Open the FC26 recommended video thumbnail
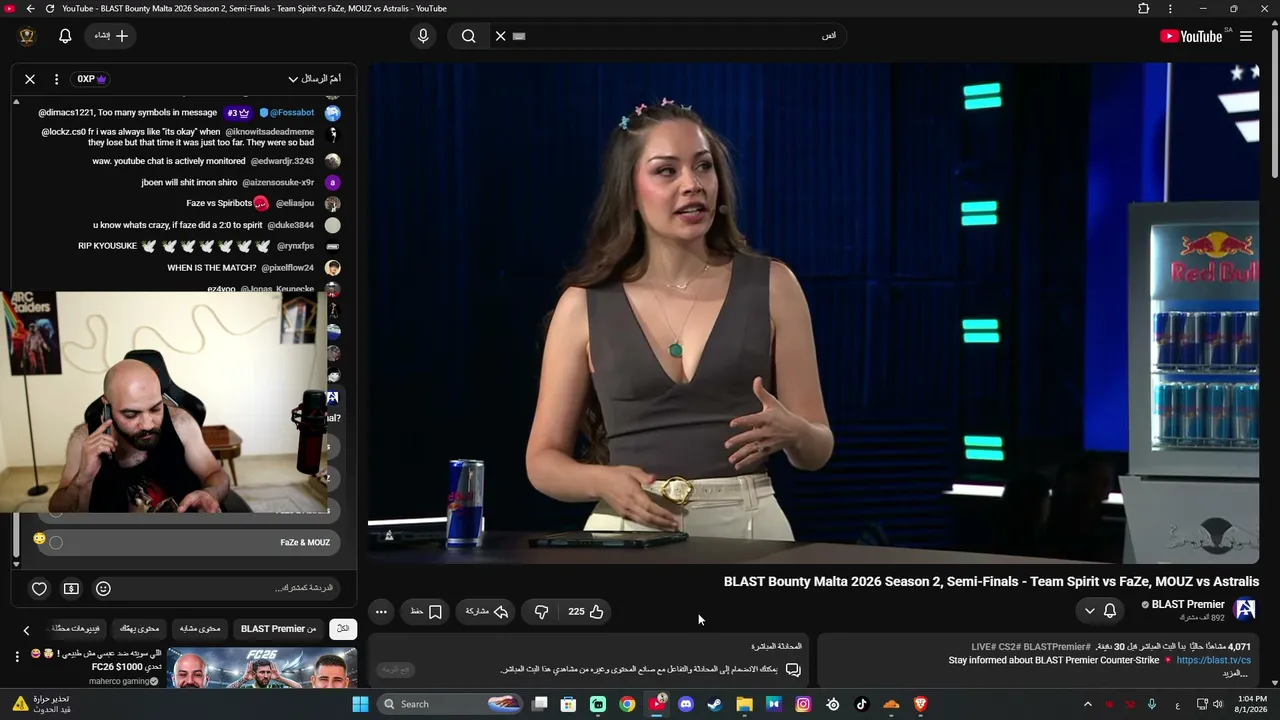The height and width of the screenshot is (720, 1280). [262, 667]
